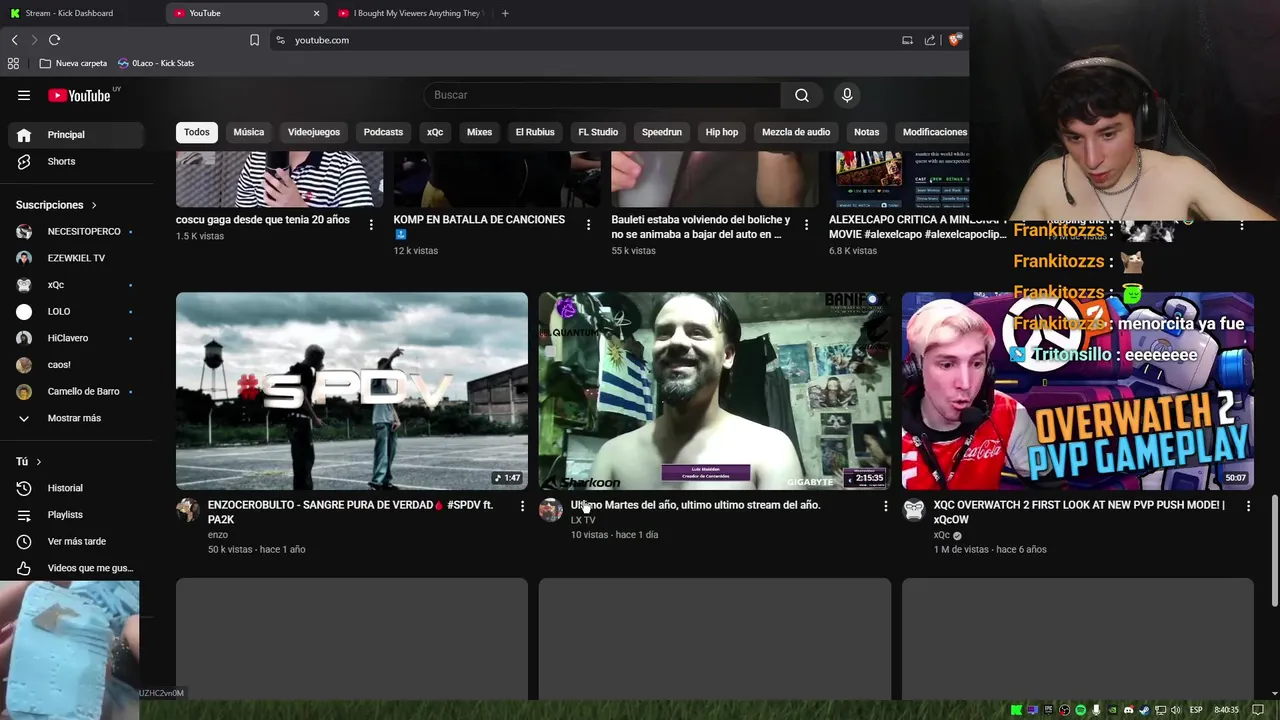1280x720 pixels.
Task: Open options for Bauleti video
Action: pos(806,225)
